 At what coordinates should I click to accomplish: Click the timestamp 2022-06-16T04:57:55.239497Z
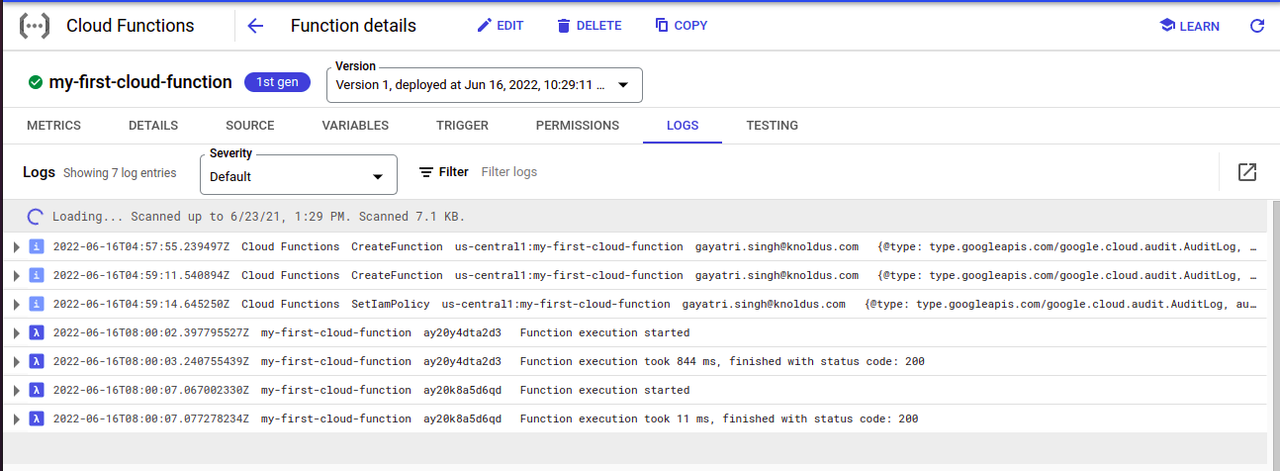click(141, 247)
